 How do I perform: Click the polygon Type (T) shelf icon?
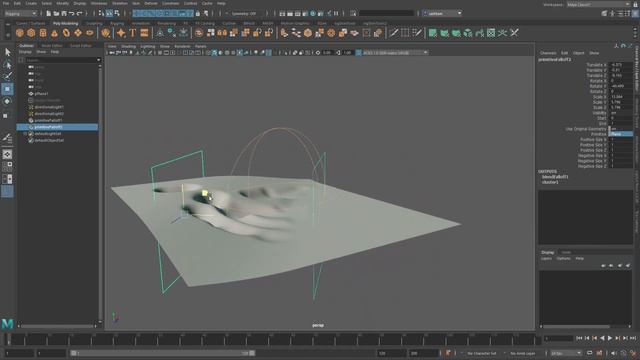pos(133,33)
